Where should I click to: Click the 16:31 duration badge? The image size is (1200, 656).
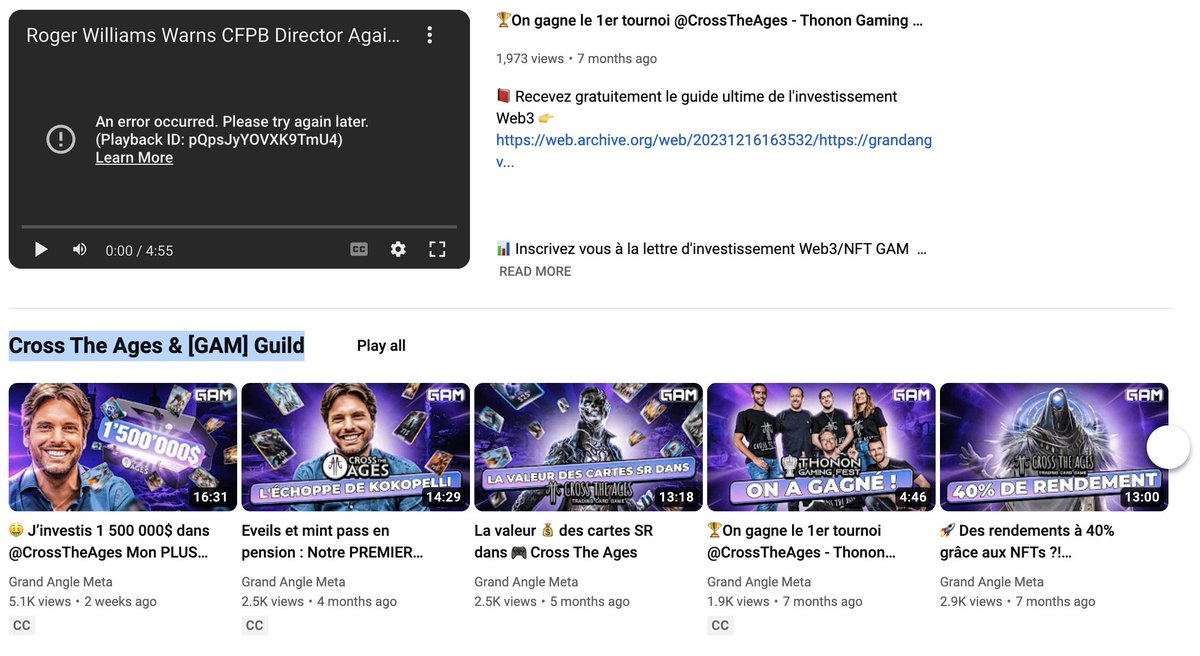pos(210,497)
